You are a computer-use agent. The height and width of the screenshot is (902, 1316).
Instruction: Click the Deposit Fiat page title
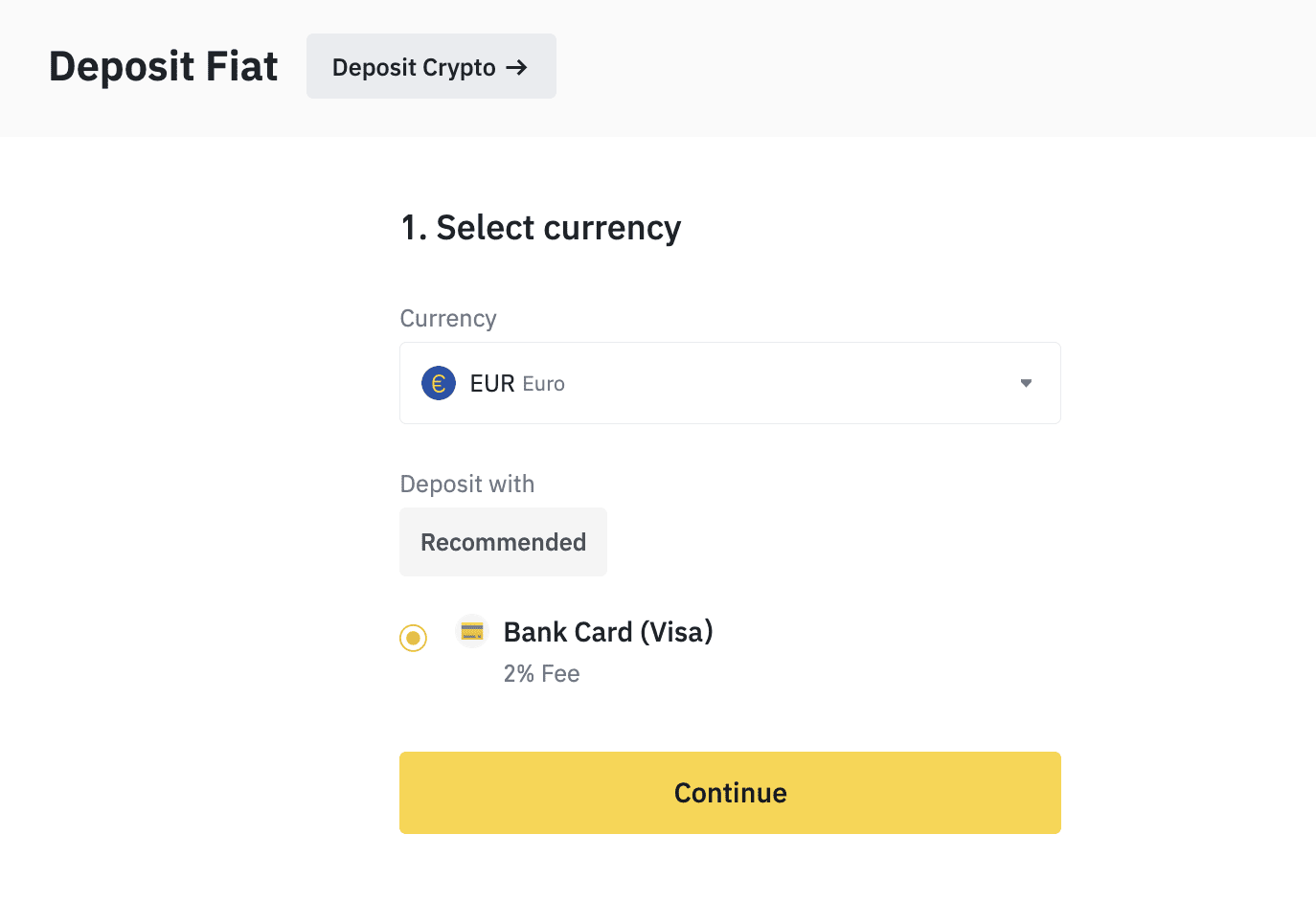click(163, 67)
